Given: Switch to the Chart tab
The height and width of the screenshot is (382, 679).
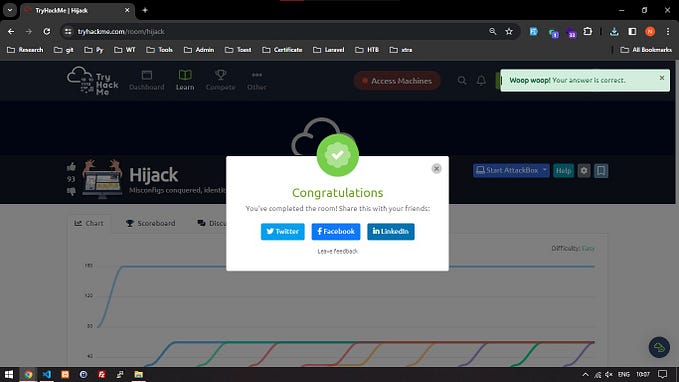Looking at the screenshot, I should 89,223.
